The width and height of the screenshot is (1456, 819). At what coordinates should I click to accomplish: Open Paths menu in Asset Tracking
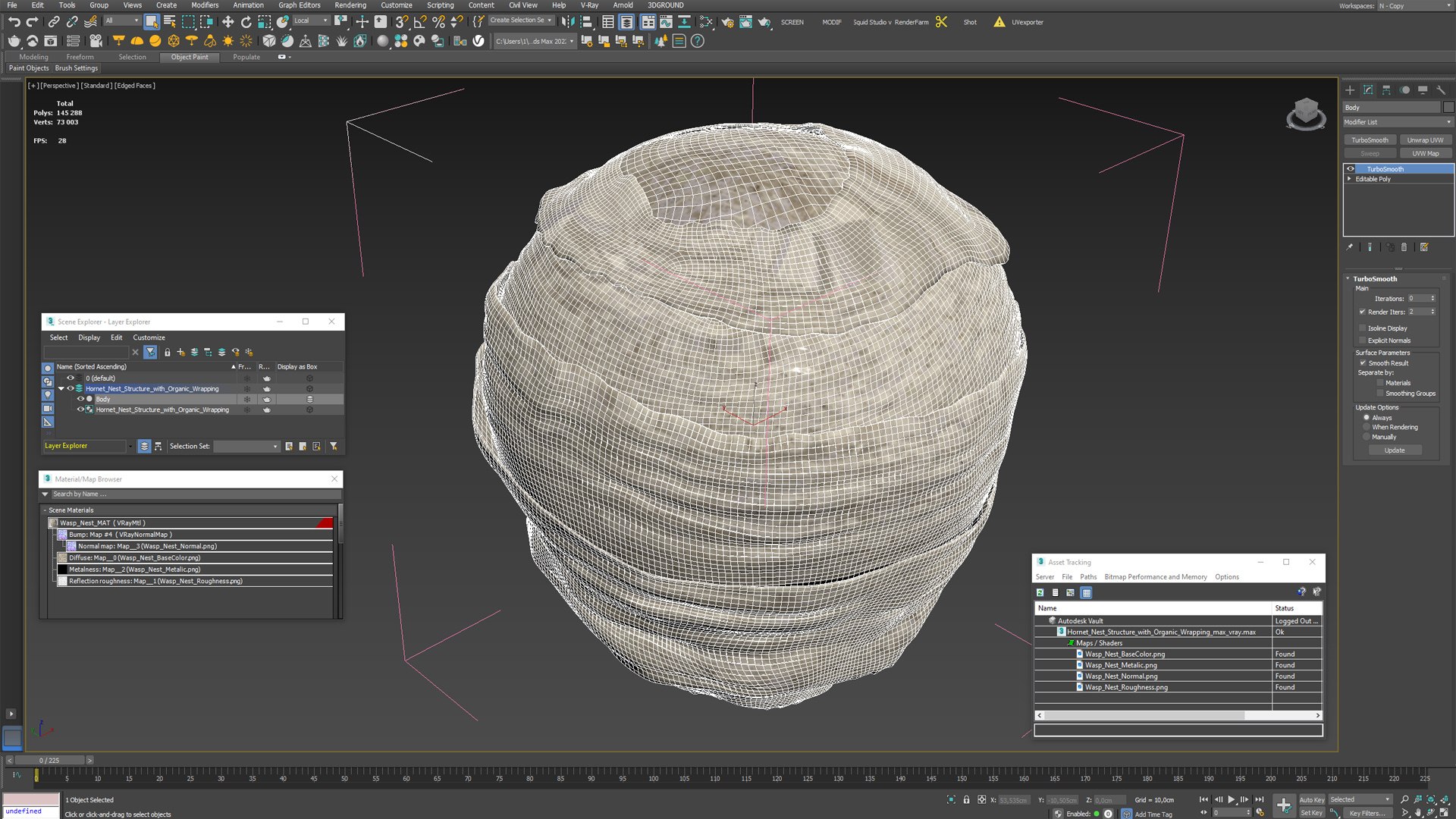[x=1088, y=577]
